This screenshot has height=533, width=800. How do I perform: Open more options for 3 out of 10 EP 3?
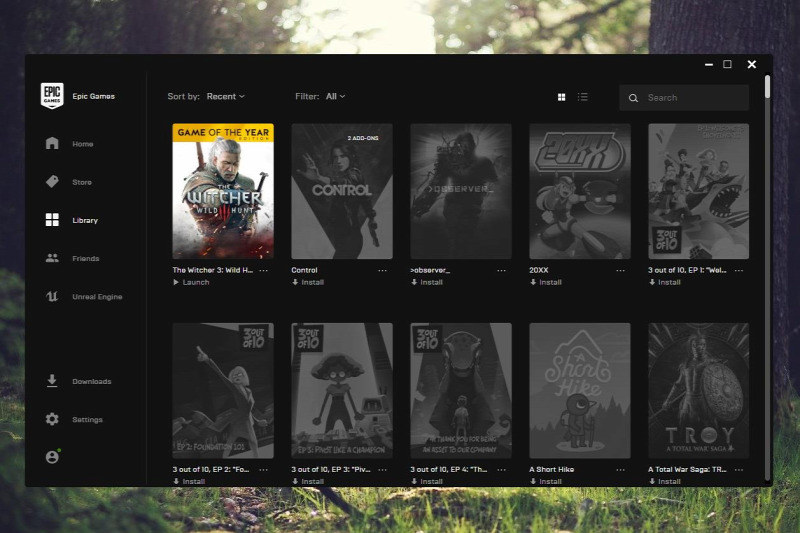click(x=383, y=470)
